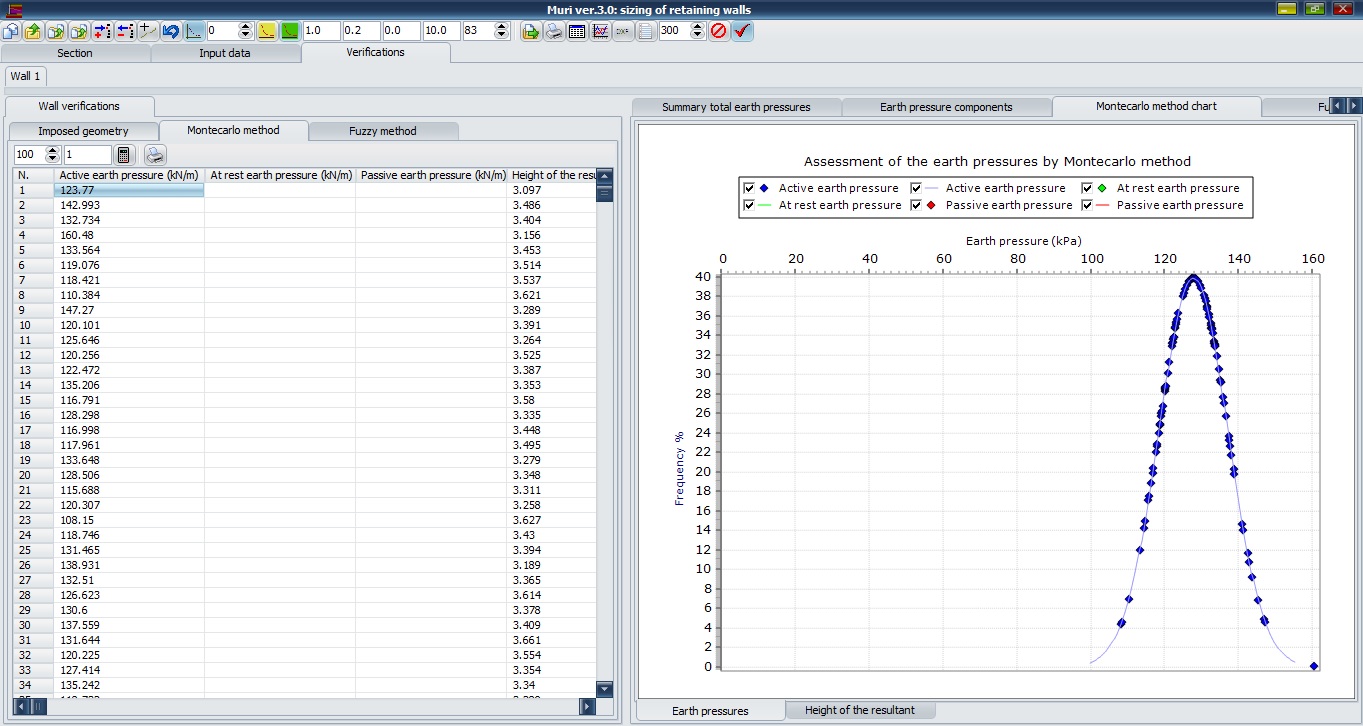Select the Verifications tab
The width and height of the screenshot is (1363, 726).
point(375,52)
